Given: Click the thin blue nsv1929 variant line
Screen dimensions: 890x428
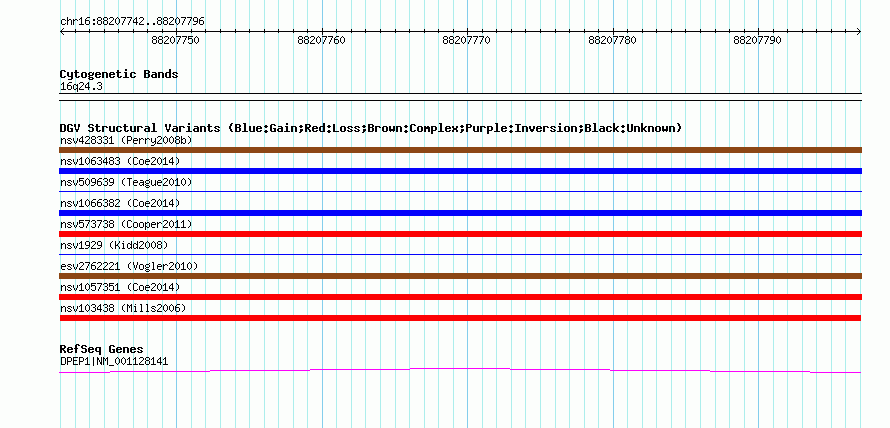Looking at the screenshot, I should (460, 255).
